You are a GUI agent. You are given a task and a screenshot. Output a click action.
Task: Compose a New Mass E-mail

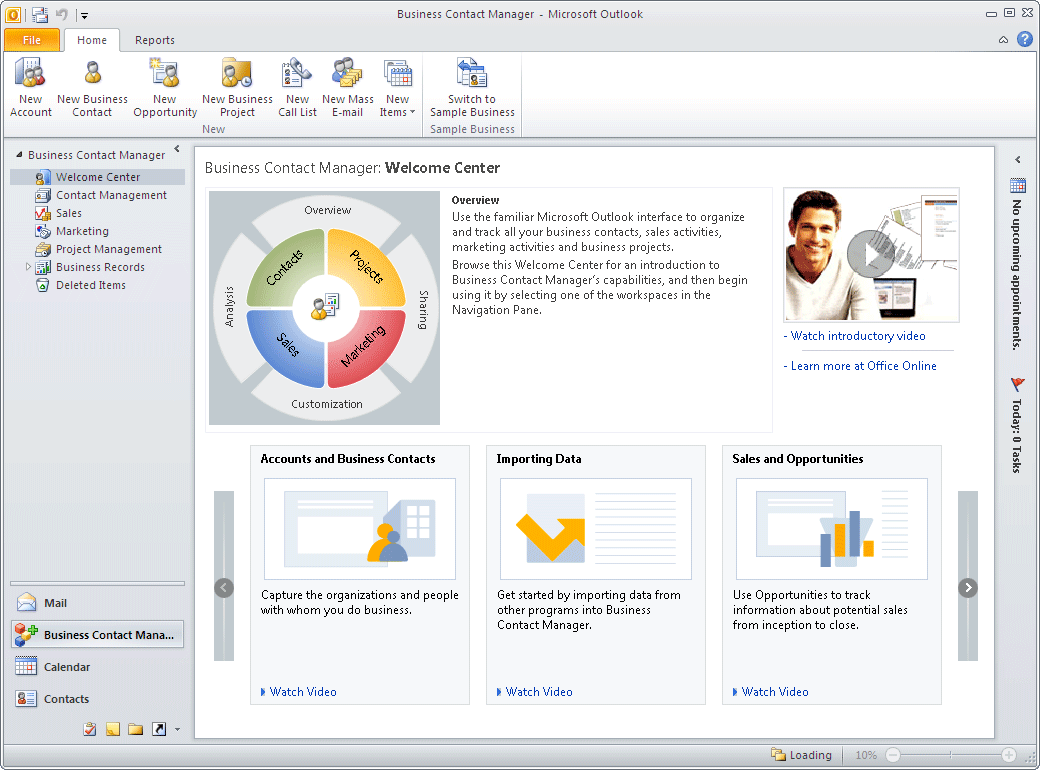(x=348, y=88)
